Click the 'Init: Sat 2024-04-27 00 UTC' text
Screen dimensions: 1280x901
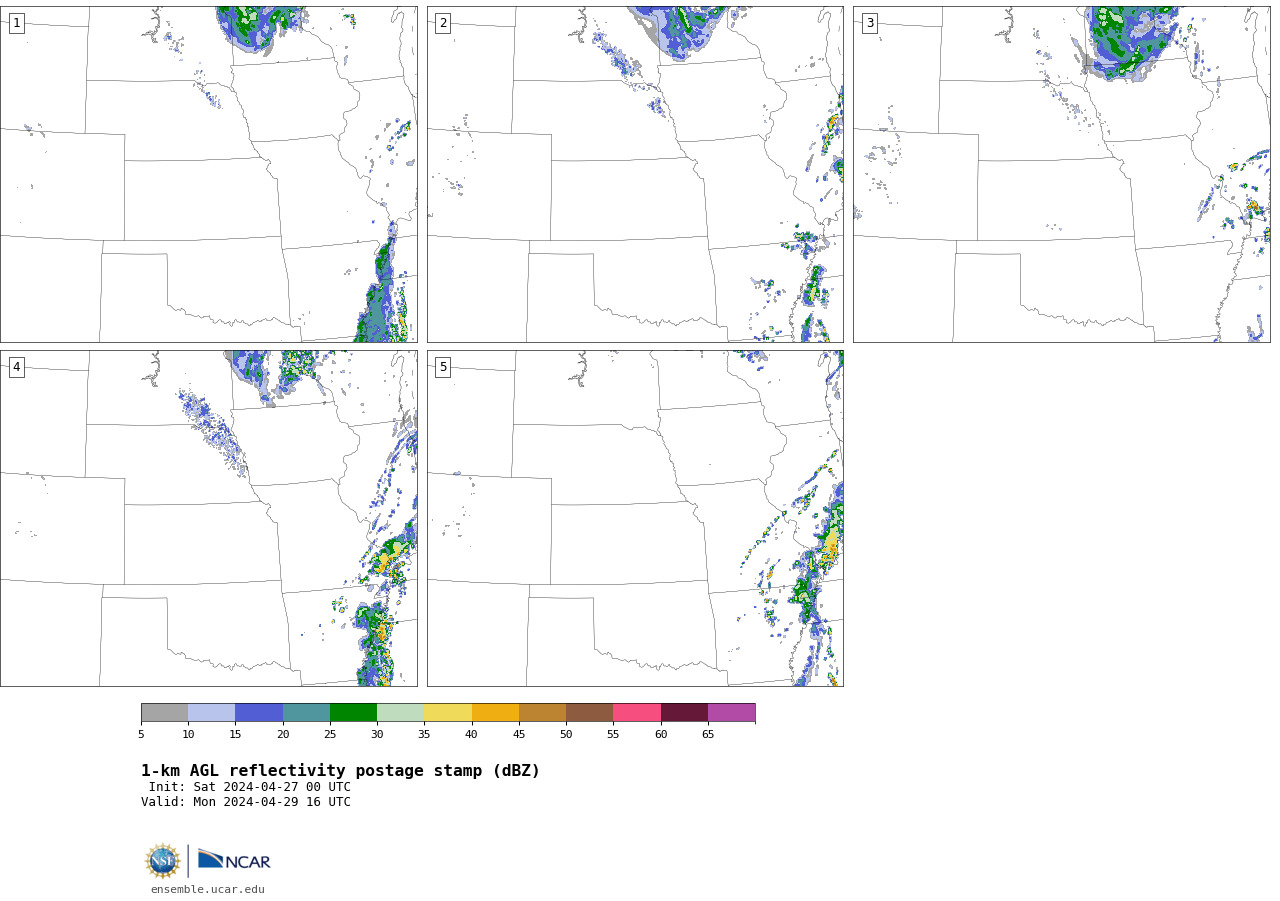coord(250,787)
